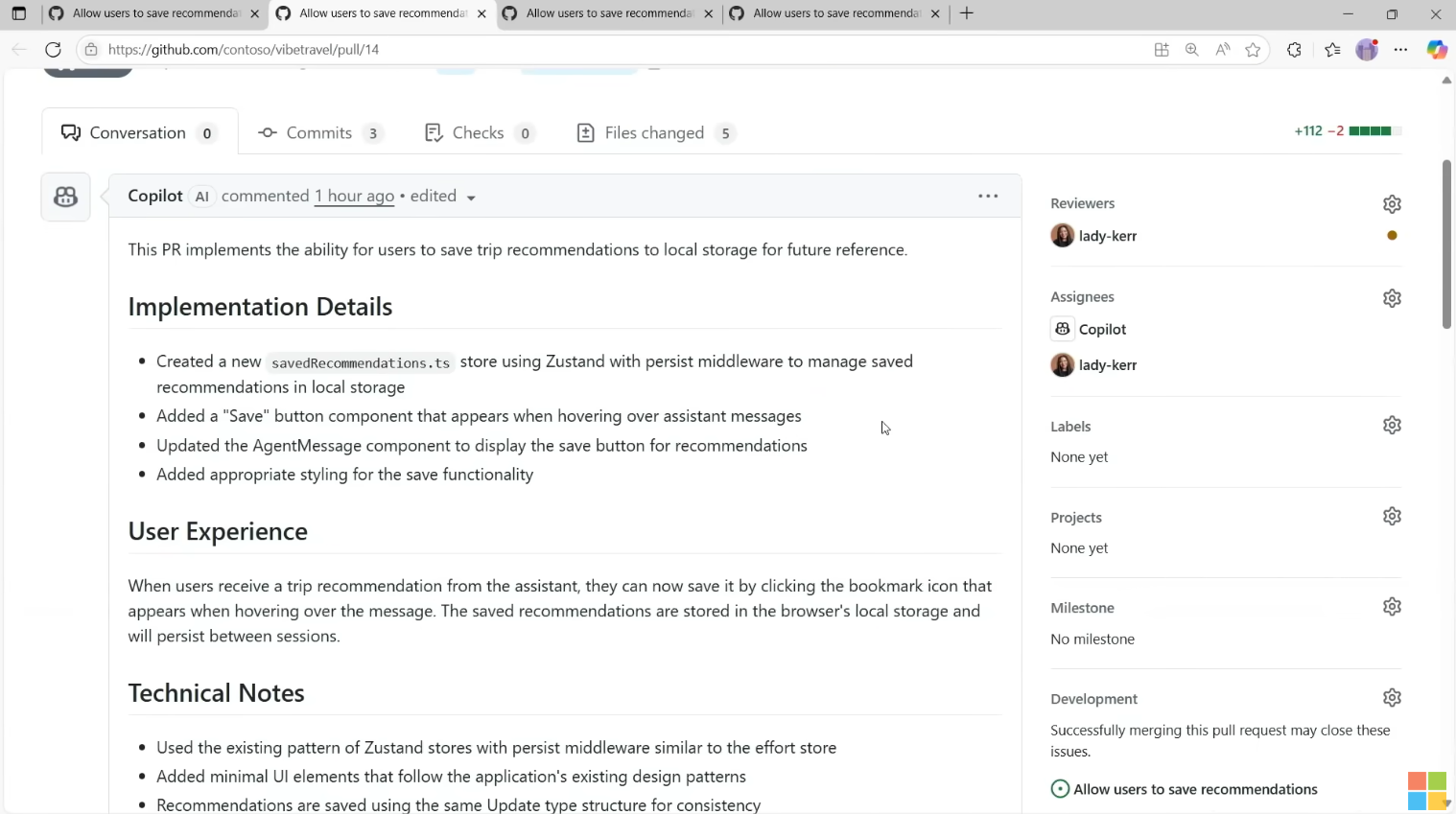1456x814 pixels.
Task: Click the User Experience heading
Action: [218, 531]
